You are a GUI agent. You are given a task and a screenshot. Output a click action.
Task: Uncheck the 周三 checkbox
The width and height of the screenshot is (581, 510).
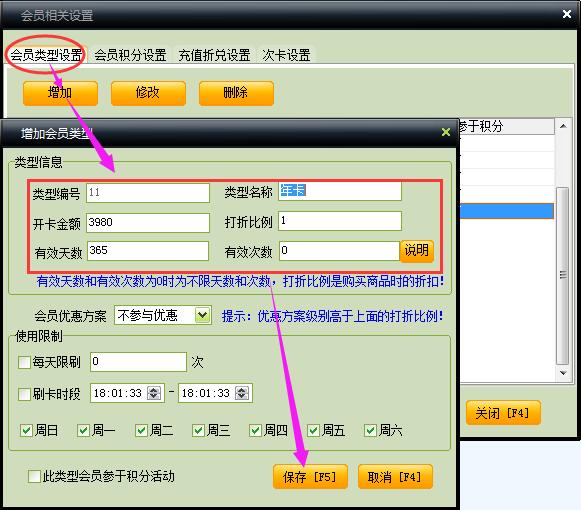click(198, 431)
